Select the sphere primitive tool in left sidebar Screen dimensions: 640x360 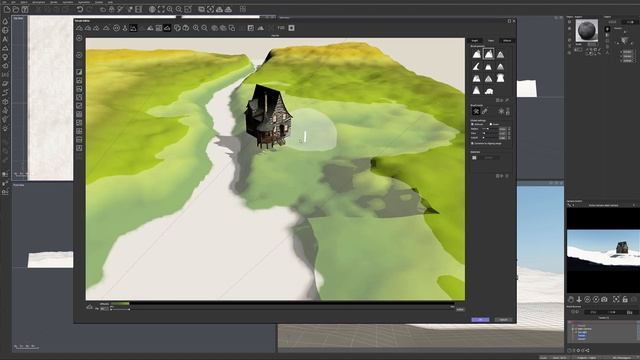[5, 30]
